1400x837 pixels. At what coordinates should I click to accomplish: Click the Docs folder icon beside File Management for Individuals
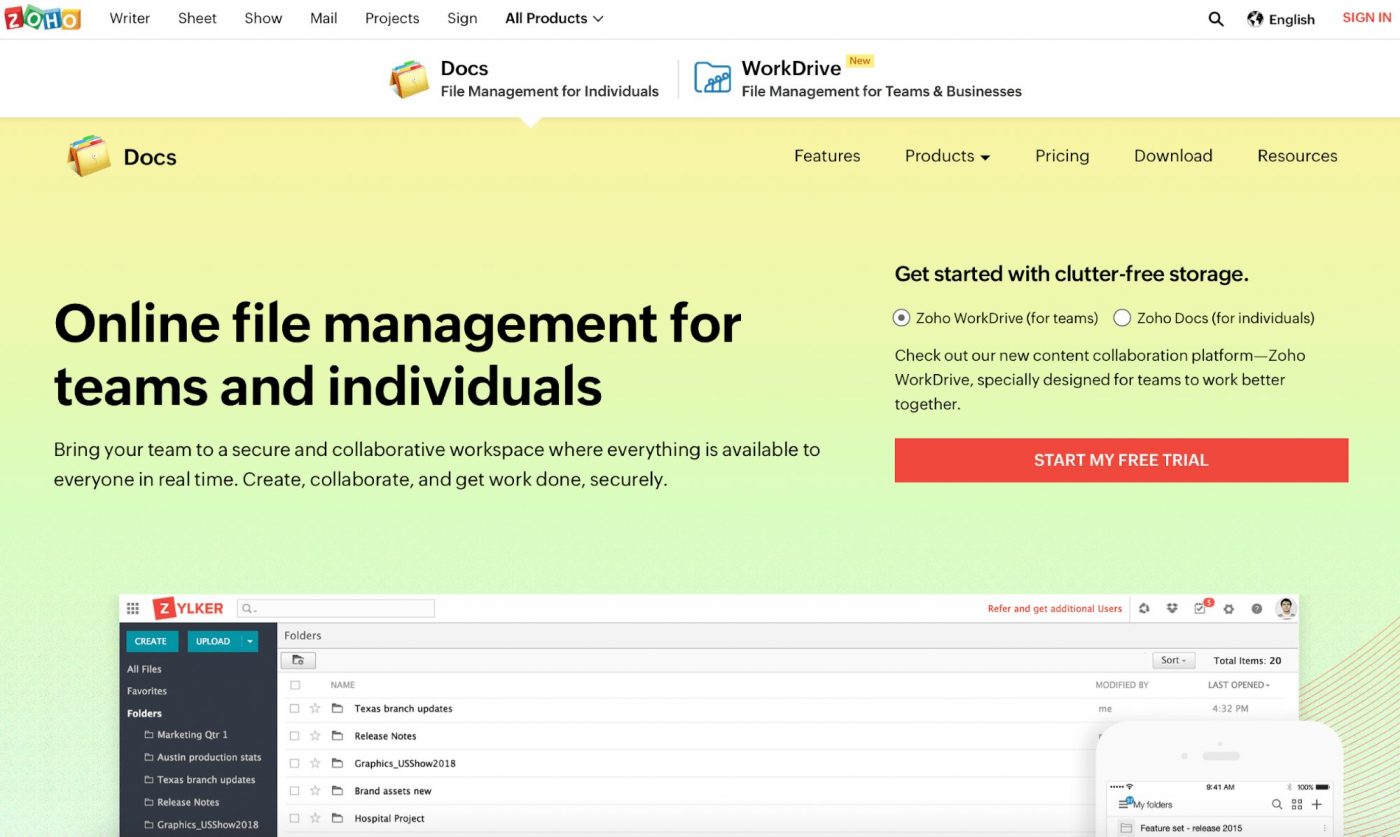pos(409,79)
